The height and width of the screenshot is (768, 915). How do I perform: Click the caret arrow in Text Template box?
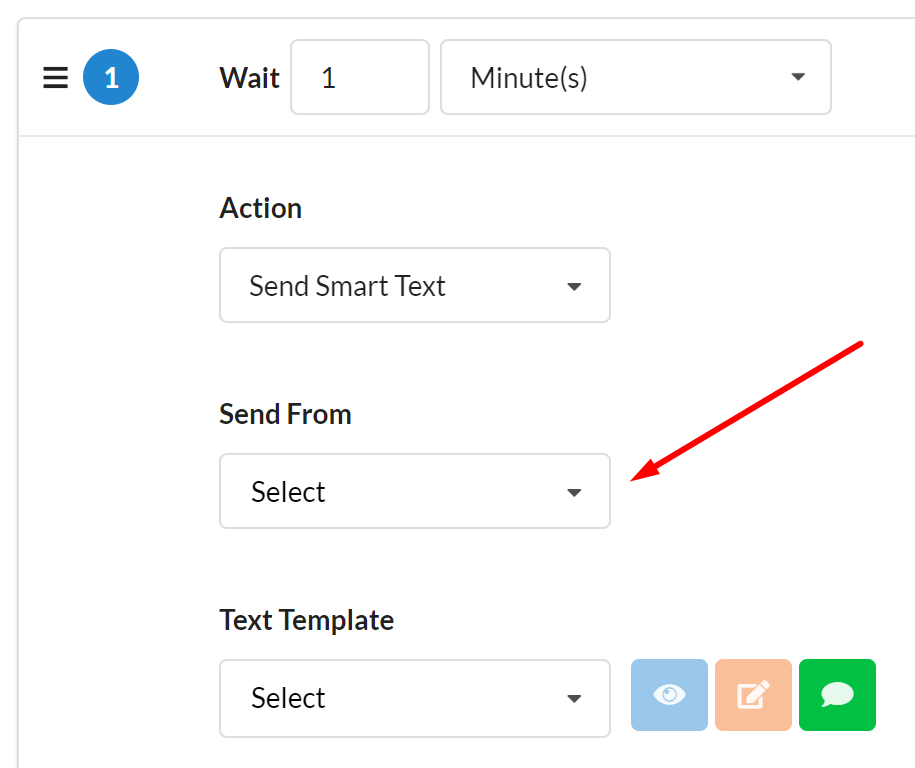click(x=574, y=699)
